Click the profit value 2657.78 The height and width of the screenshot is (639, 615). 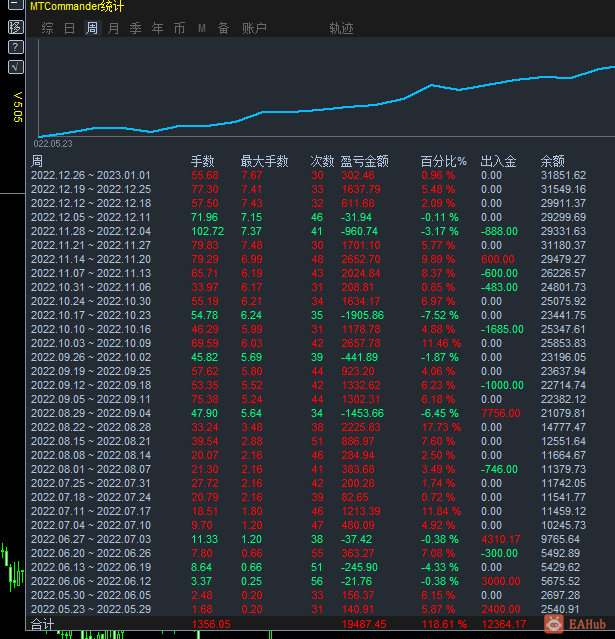(361, 343)
